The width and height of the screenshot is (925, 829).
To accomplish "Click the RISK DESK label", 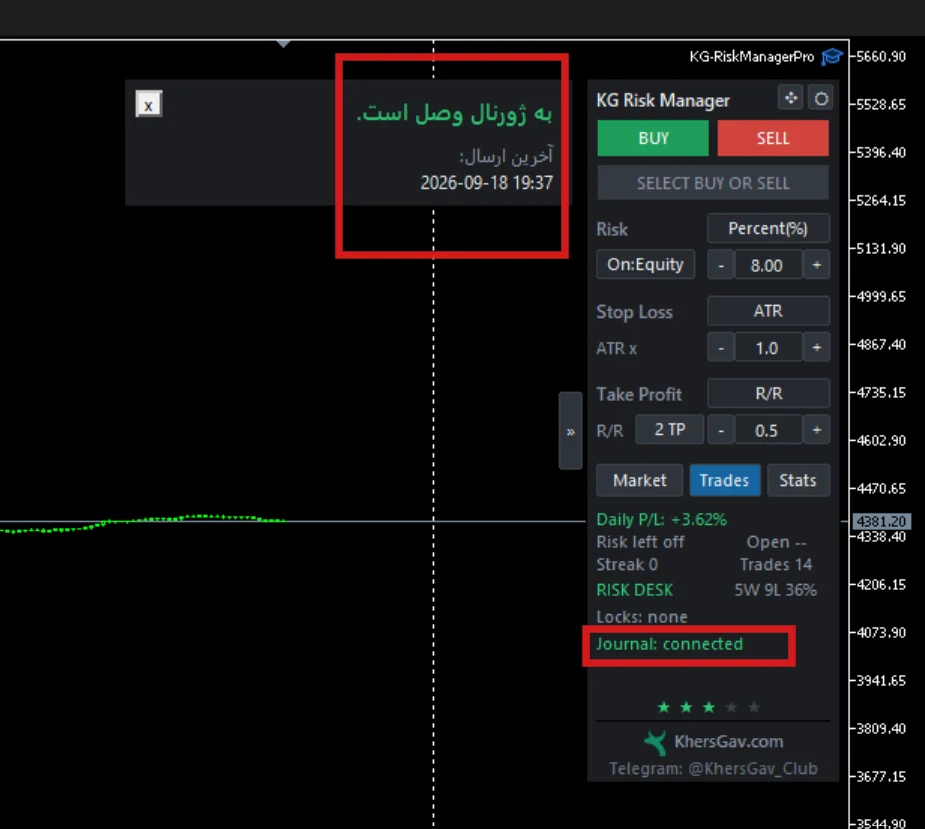I will coord(634,590).
